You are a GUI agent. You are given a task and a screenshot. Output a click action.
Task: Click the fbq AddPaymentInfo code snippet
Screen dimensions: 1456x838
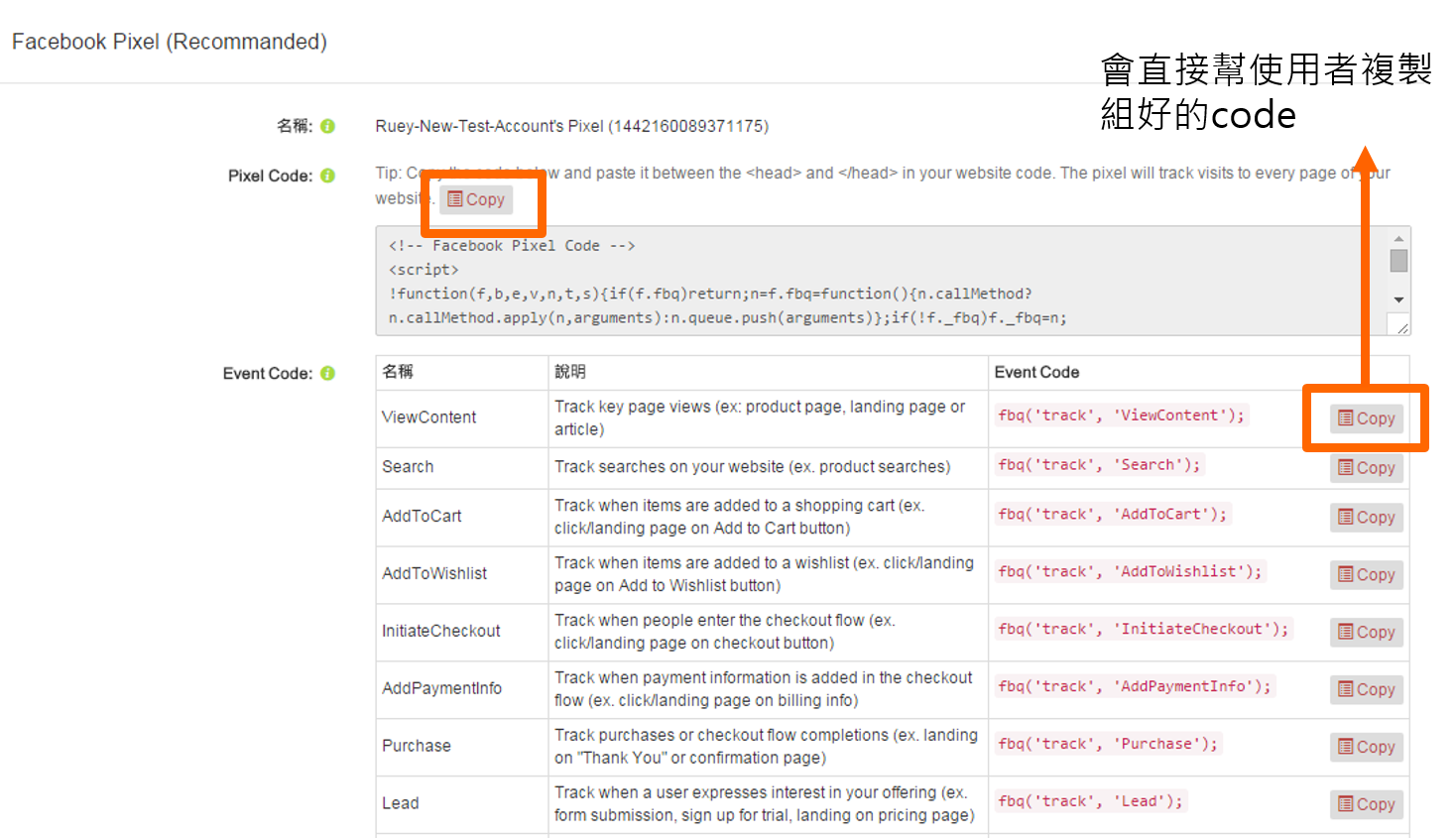click(1134, 687)
